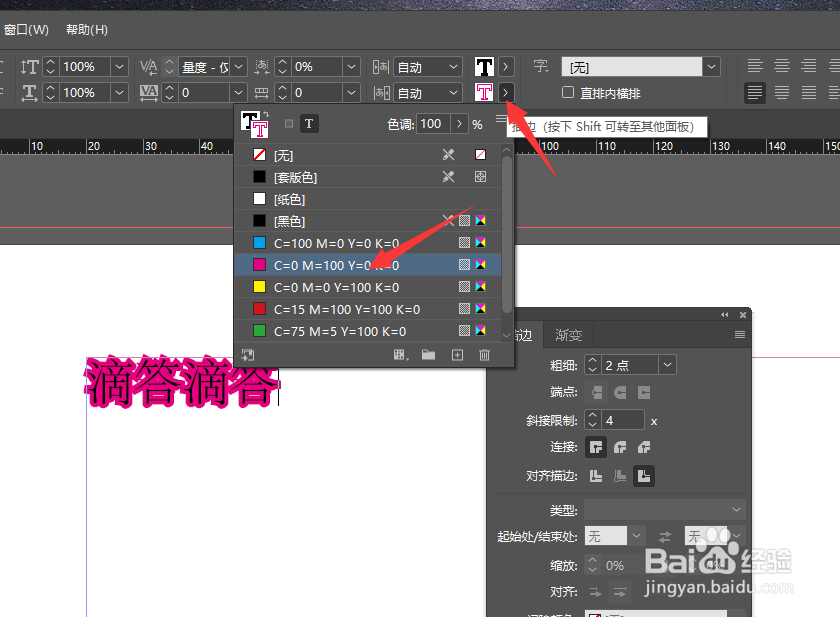Select magenta swatch C=0 M=100 Y=0 K=0

point(368,265)
